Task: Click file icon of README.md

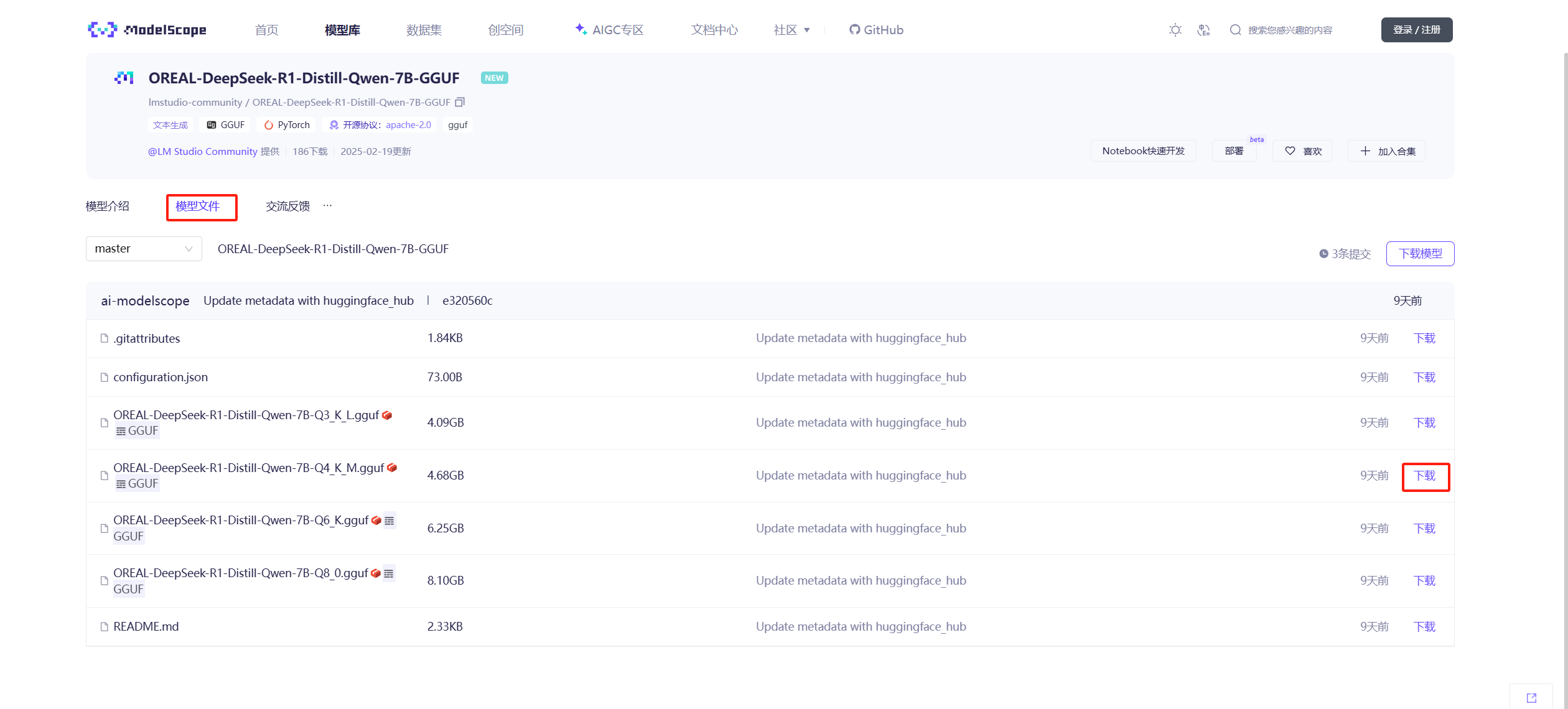Action: tap(105, 627)
